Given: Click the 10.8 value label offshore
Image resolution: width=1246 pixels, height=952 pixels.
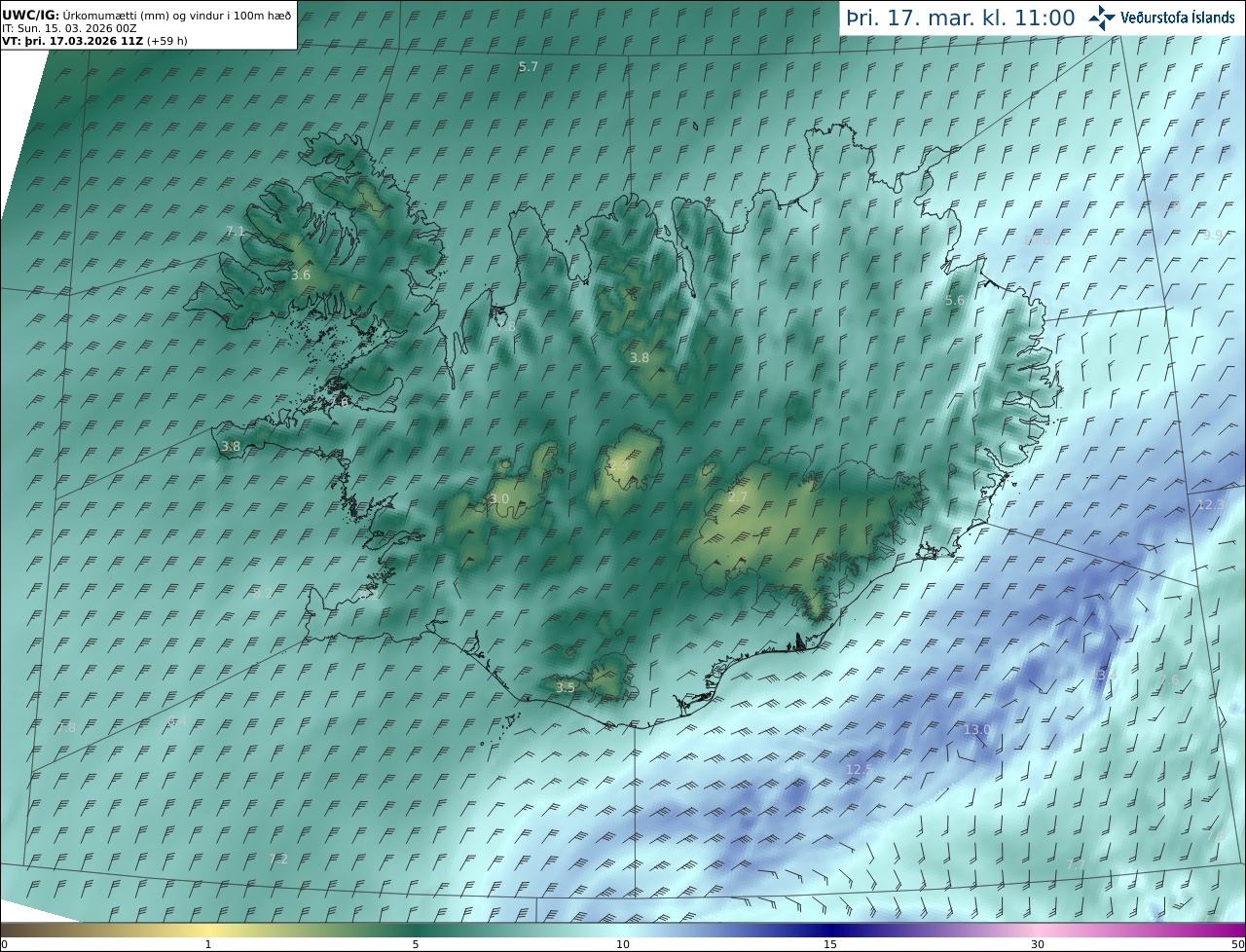Looking at the screenshot, I should (x=1037, y=238).
